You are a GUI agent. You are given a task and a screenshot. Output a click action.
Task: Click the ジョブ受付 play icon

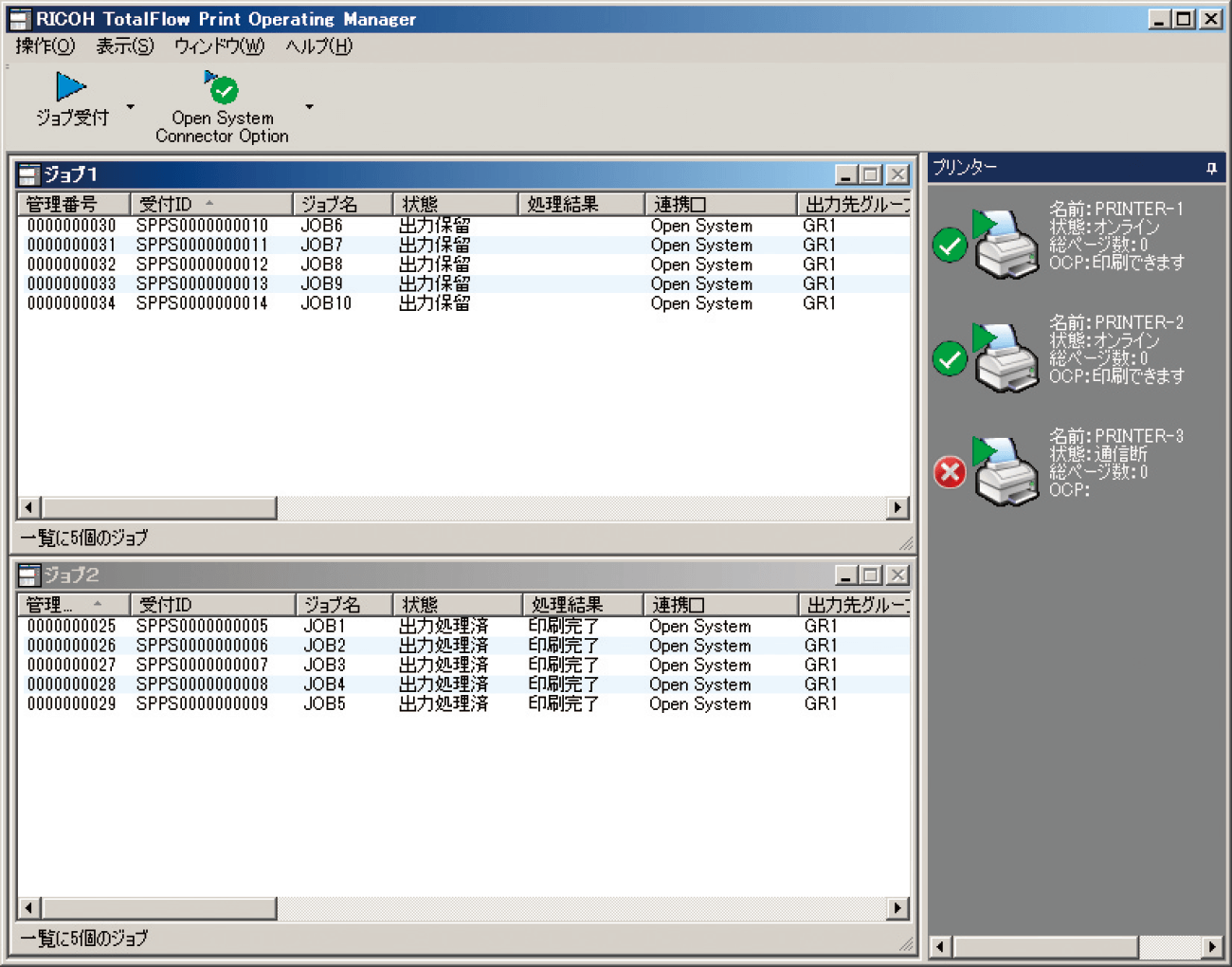[70, 87]
